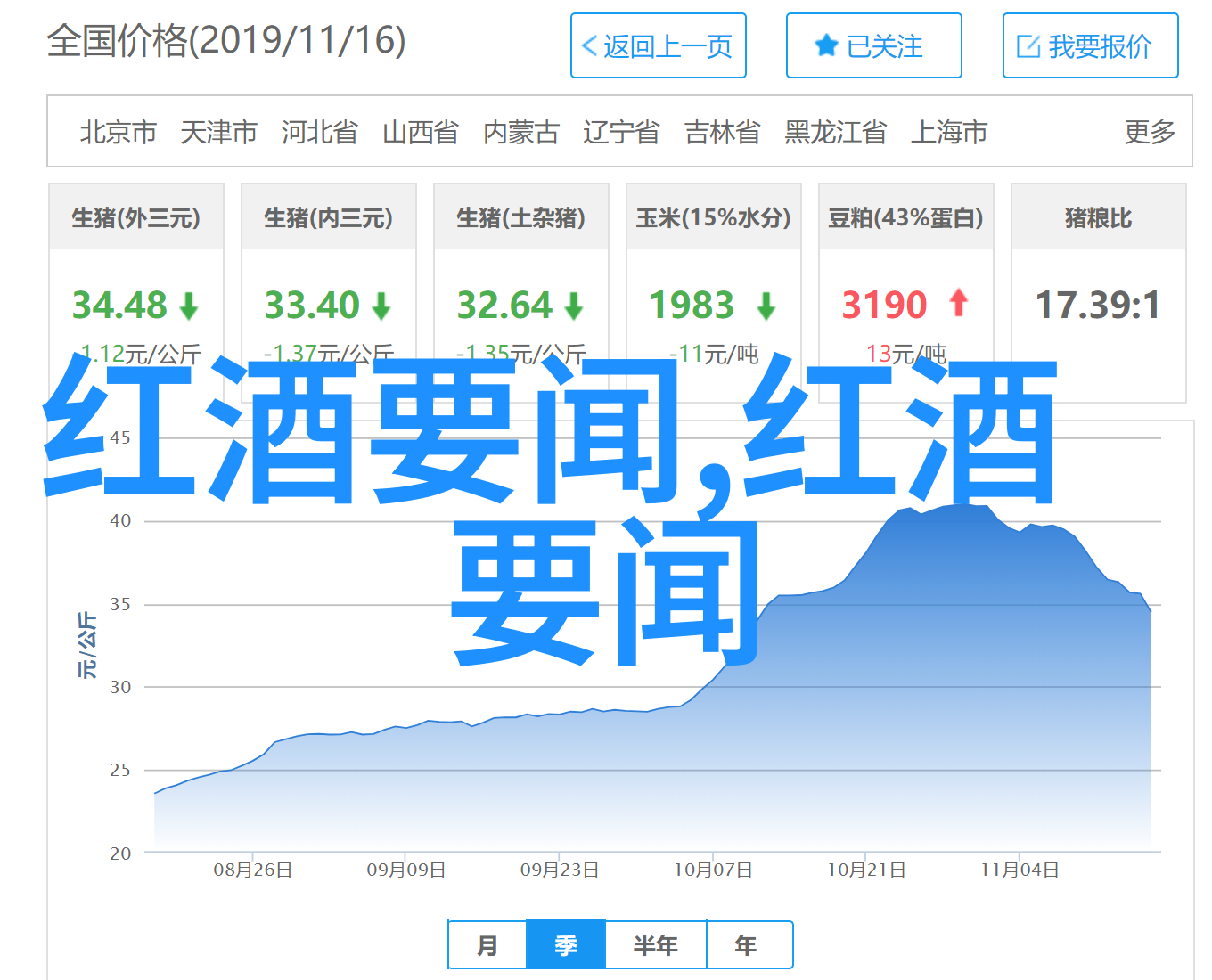The width and height of the screenshot is (1212, 980).
Task: Select 内蒙古 region
Action: coord(521,132)
